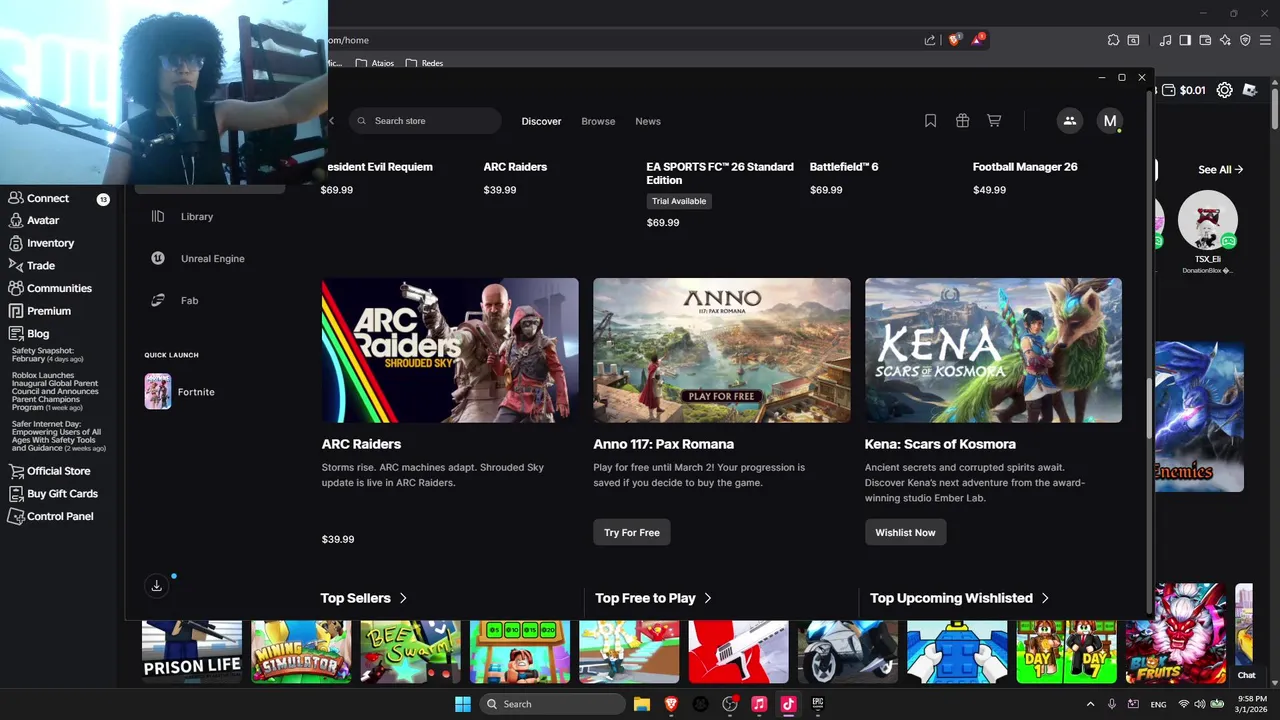Image resolution: width=1280 pixels, height=720 pixels.
Task: Open Mining Simulator tile in Roblox
Action: 301,651
